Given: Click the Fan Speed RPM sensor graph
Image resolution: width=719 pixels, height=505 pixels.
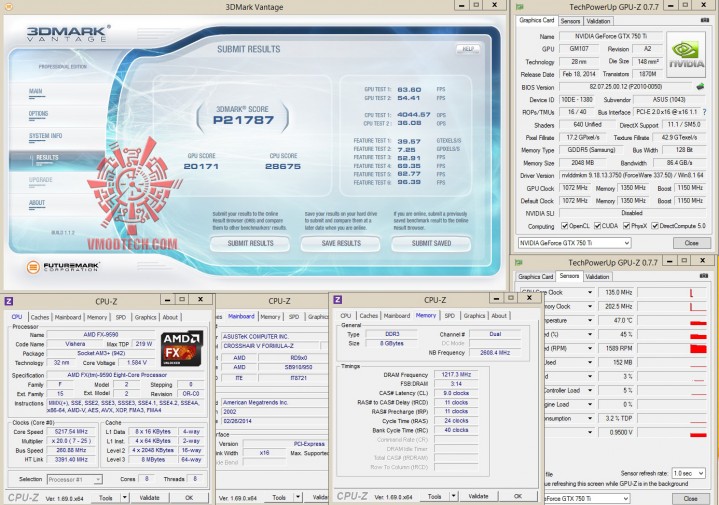Looking at the screenshot, I should point(672,349).
